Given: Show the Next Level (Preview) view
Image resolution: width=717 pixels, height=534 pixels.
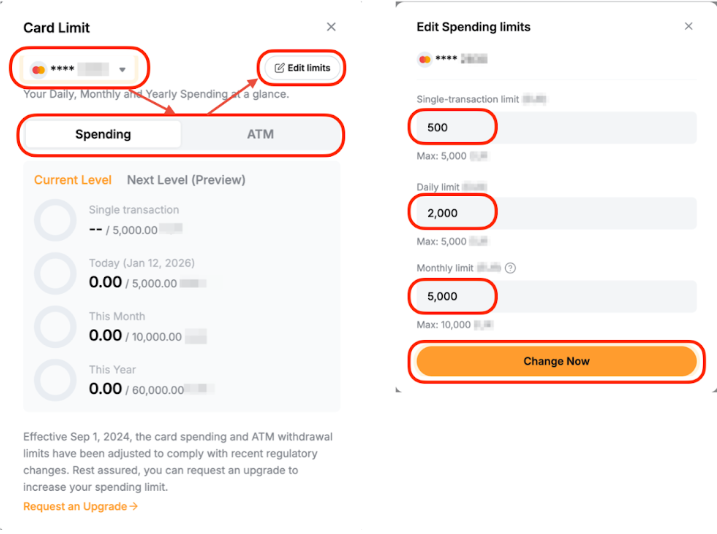Looking at the screenshot, I should (x=186, y=180).
